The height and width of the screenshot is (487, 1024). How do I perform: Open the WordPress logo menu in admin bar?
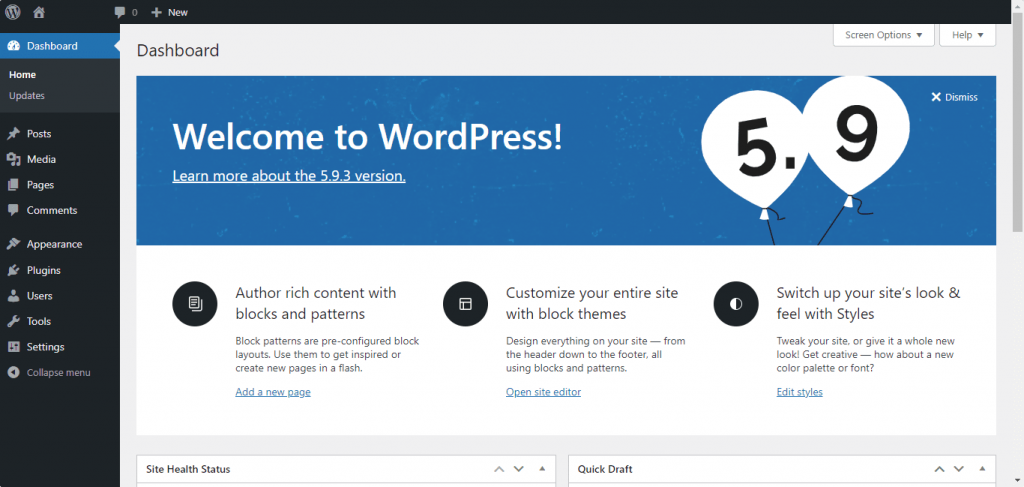pyautogui.click(x=12, y=12)
